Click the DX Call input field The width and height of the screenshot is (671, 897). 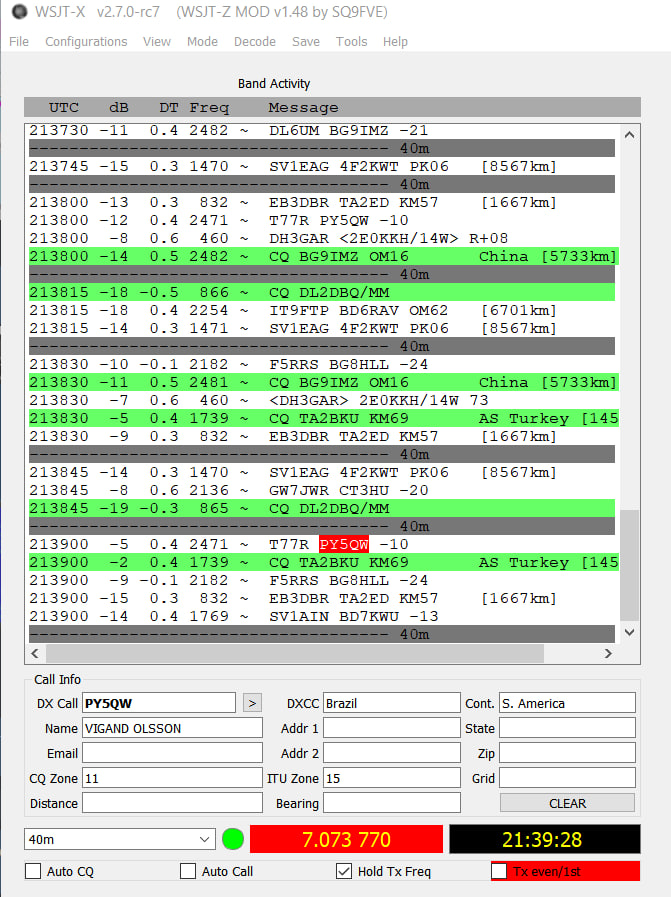(x=158, y=703)
